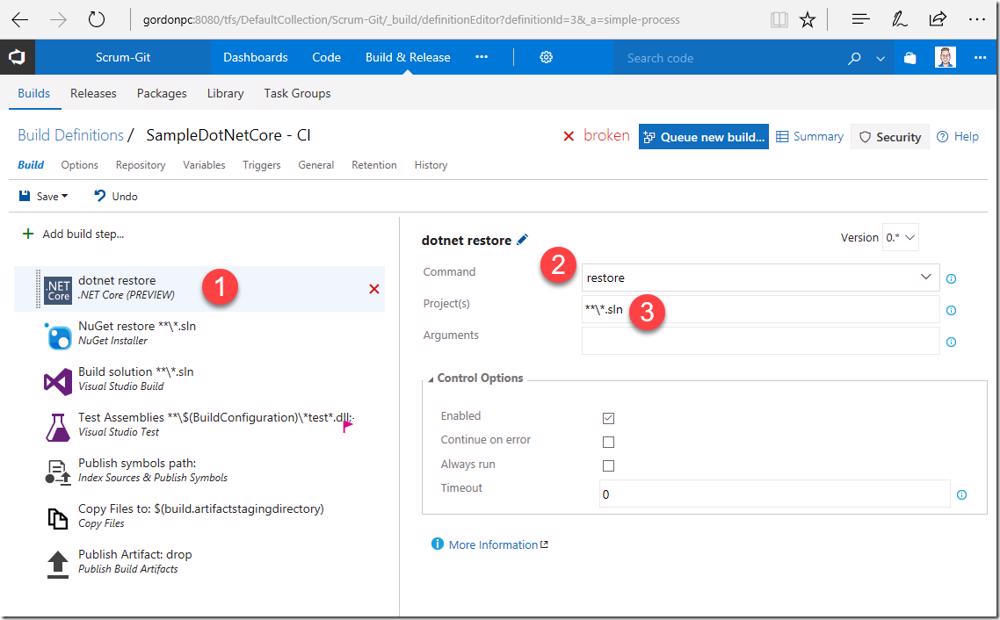Screen dimensions: 1000x620
Task: Check the Always run checkbox
Action: 608,466
